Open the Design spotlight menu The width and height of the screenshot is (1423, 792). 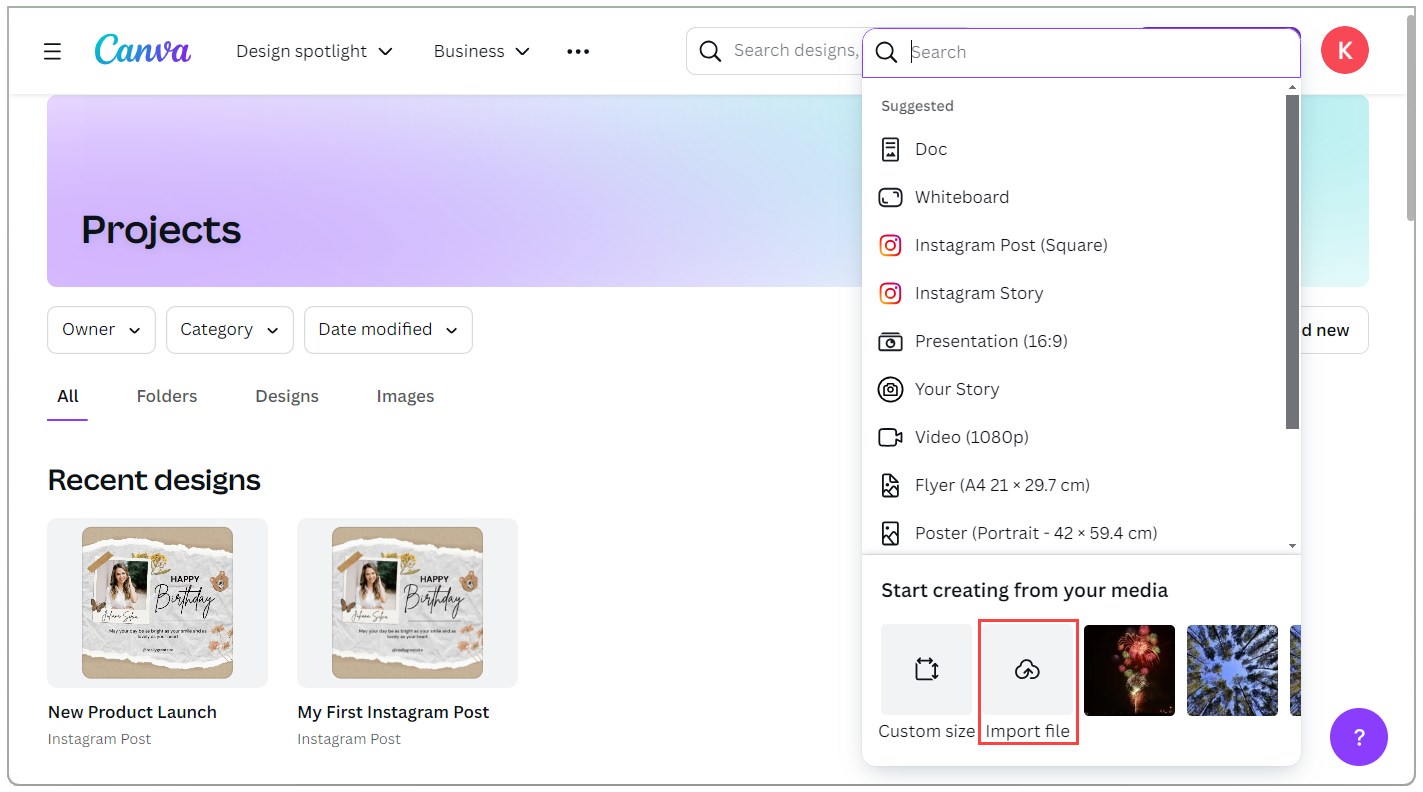[x=313, y=51]
